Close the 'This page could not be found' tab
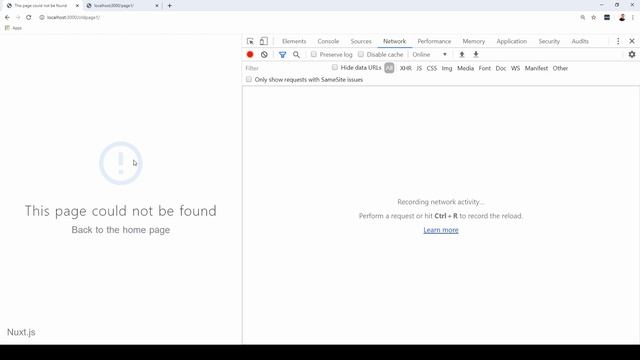 tap(77, 6)
